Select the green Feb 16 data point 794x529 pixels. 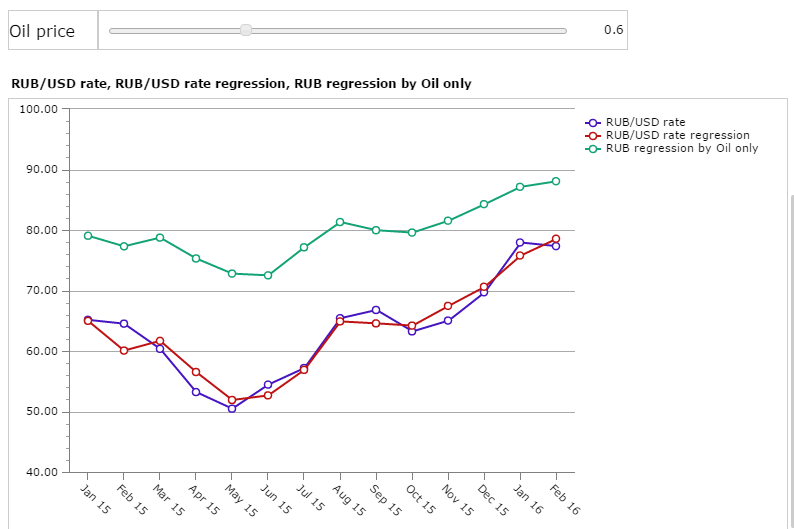tap(556, 181)
